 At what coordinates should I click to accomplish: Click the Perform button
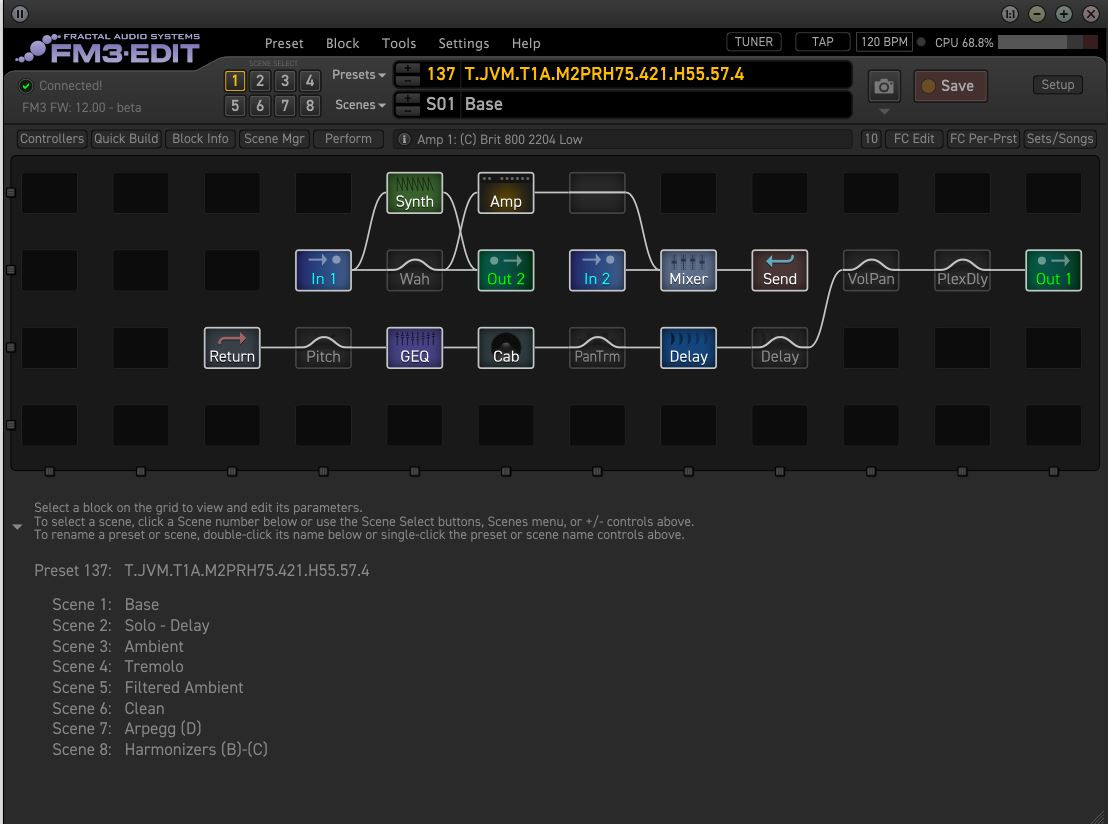[348, 139]
